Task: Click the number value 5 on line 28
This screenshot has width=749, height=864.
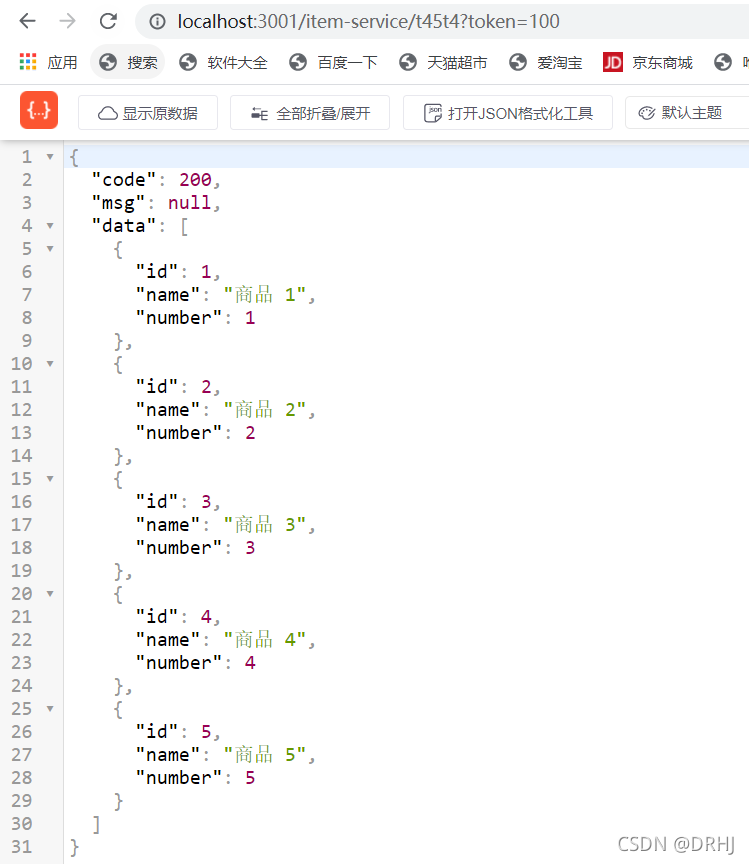Action: tap(250, 778)
